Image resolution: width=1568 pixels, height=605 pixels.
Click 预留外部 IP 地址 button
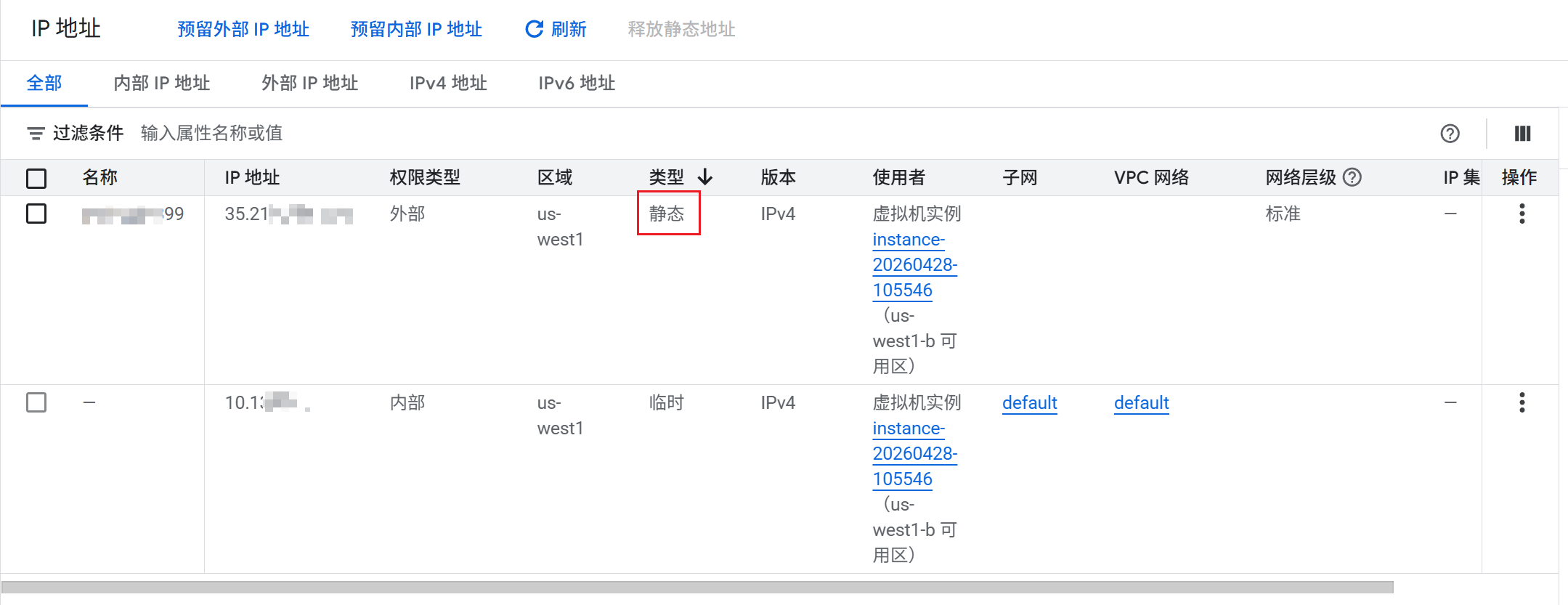(x=243, y=29)
